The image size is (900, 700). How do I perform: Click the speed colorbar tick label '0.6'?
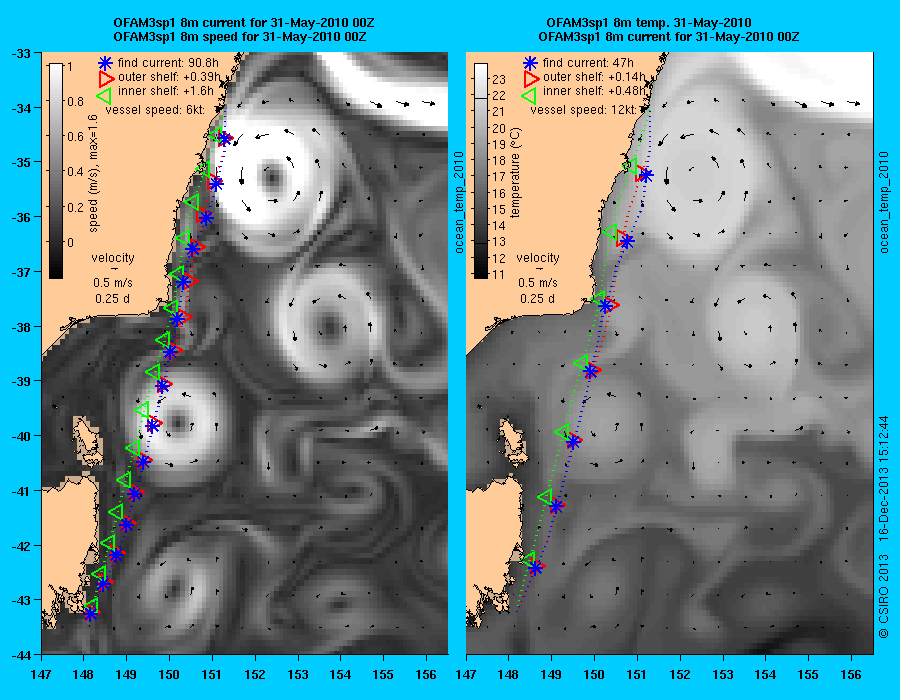75,137
